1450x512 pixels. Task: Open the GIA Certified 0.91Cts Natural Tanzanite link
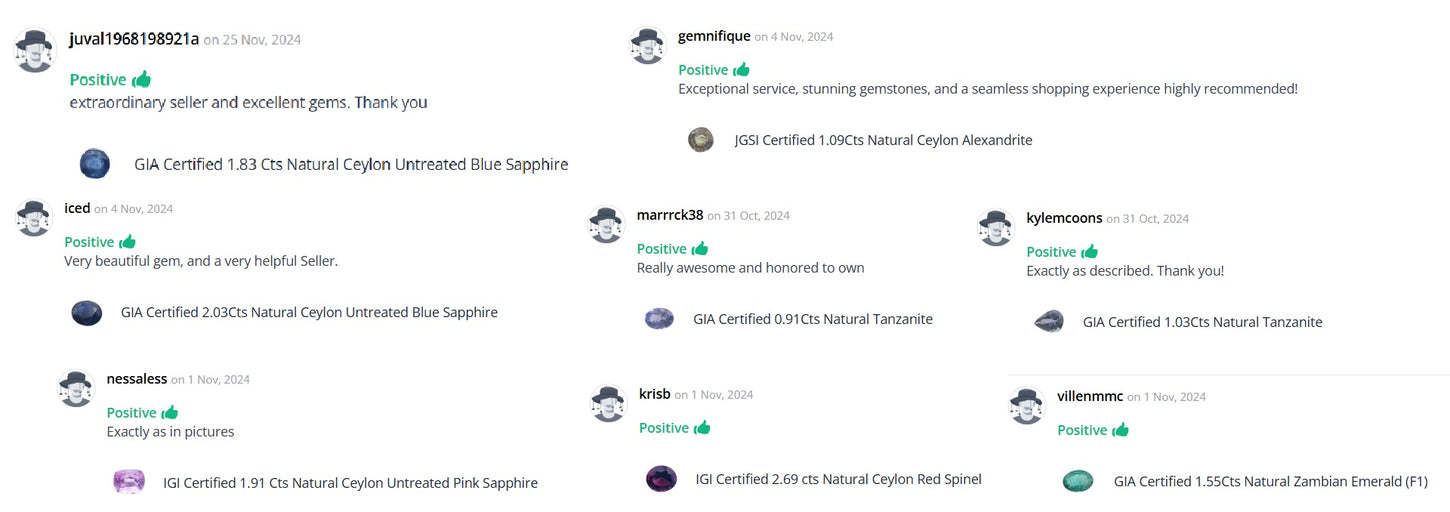812,320
